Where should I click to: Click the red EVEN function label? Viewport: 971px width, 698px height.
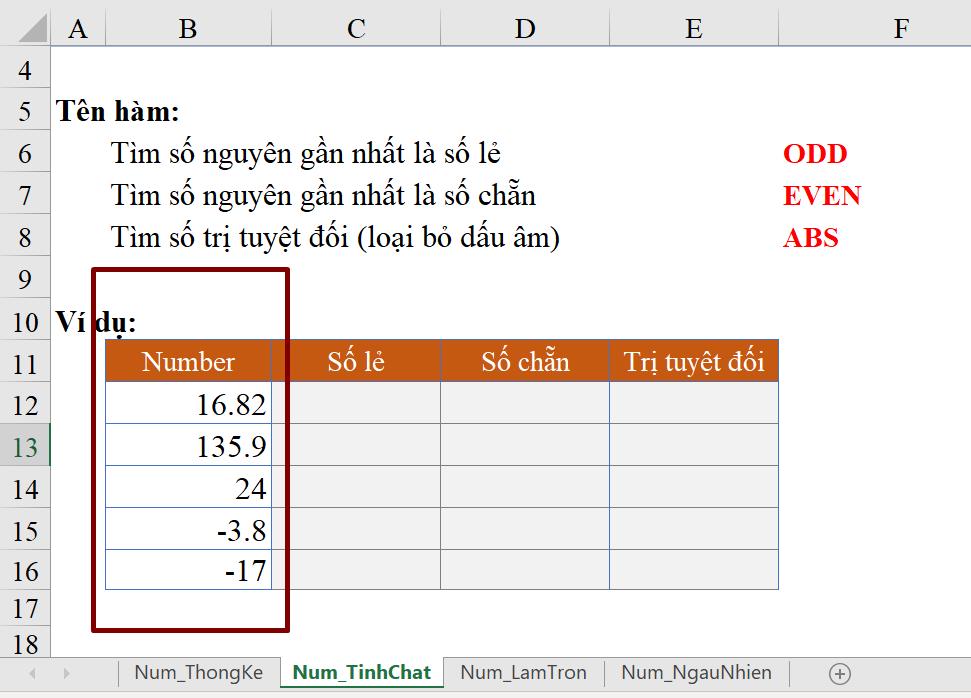(x=820, y=195)
